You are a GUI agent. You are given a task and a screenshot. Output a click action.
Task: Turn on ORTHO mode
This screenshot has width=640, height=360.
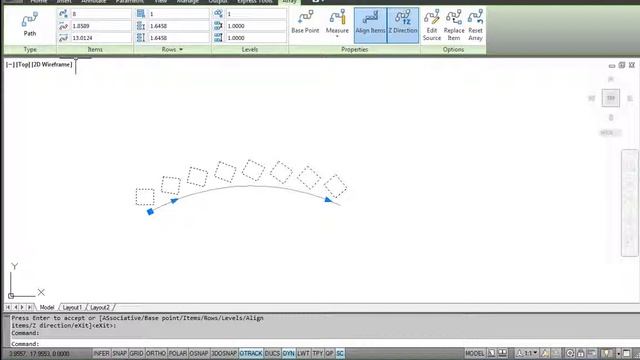coord(156,353)
